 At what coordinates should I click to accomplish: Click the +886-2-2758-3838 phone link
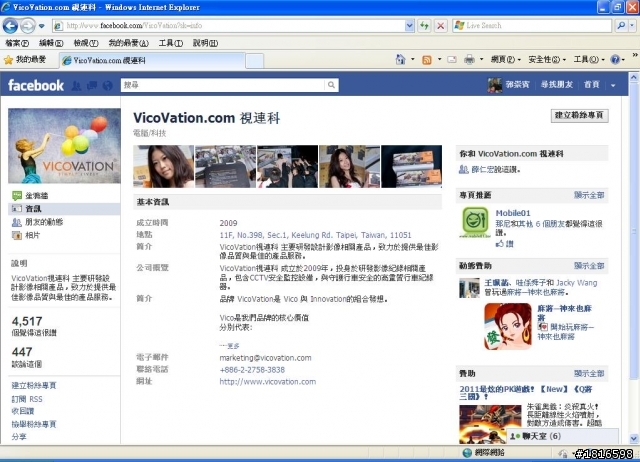(252, 370)
